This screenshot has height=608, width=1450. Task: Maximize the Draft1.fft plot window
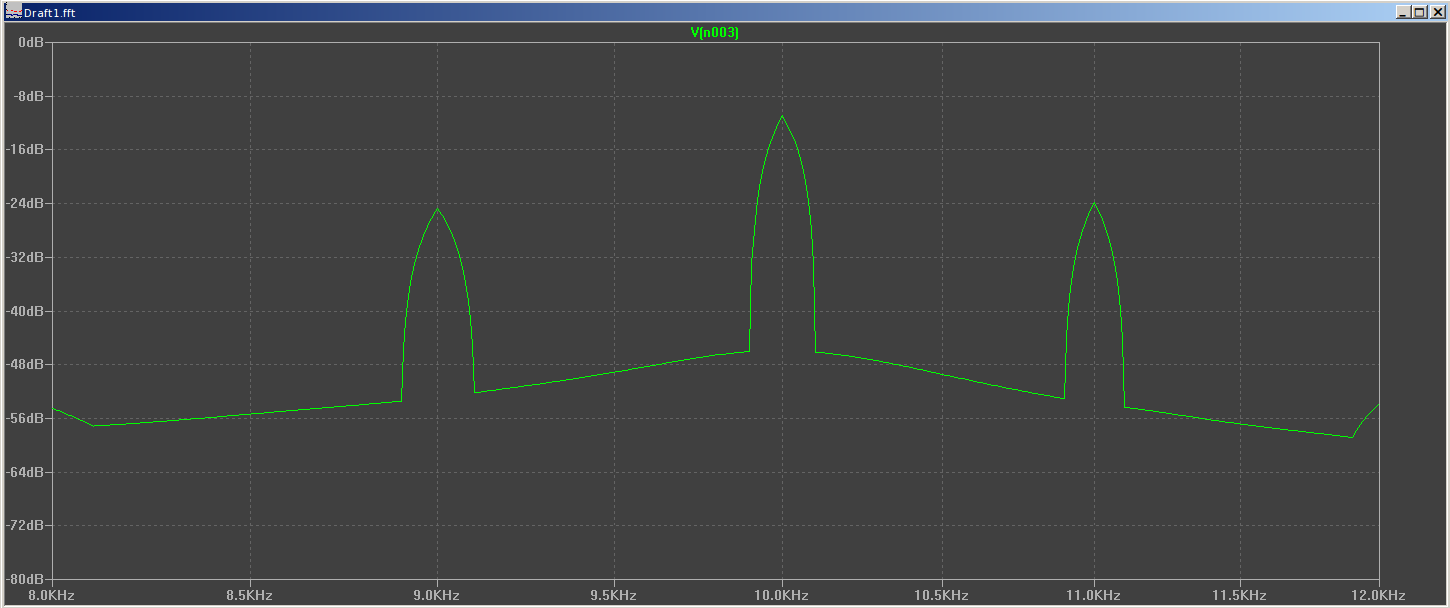[1419, 13]
